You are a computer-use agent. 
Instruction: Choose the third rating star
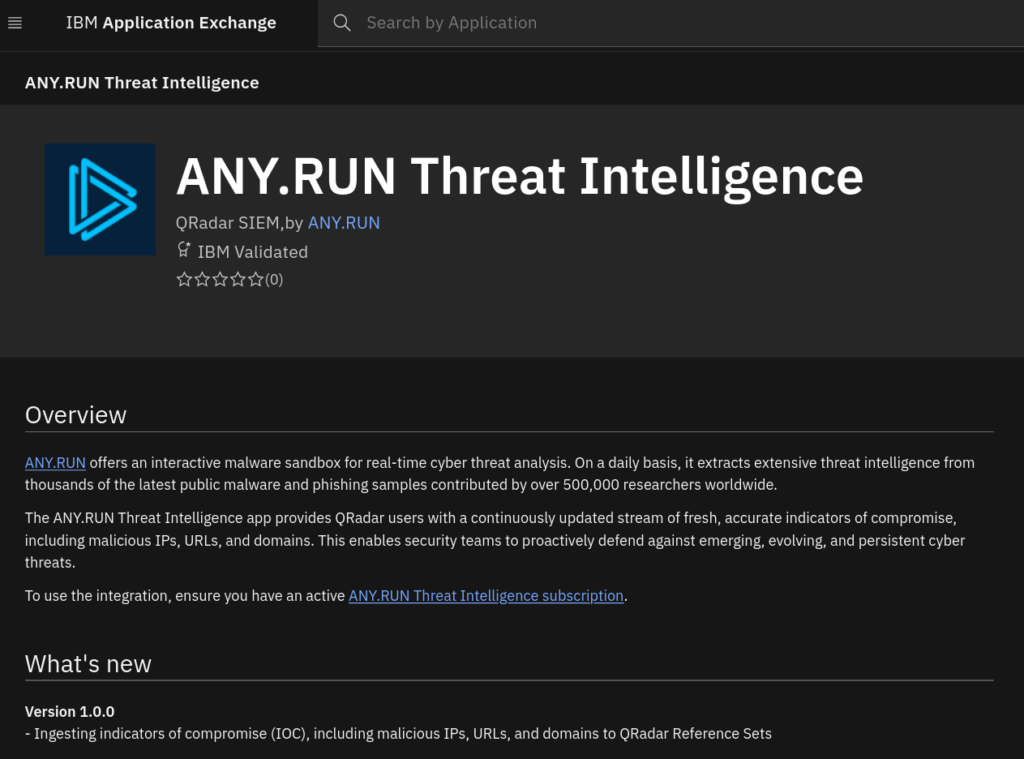220,280
